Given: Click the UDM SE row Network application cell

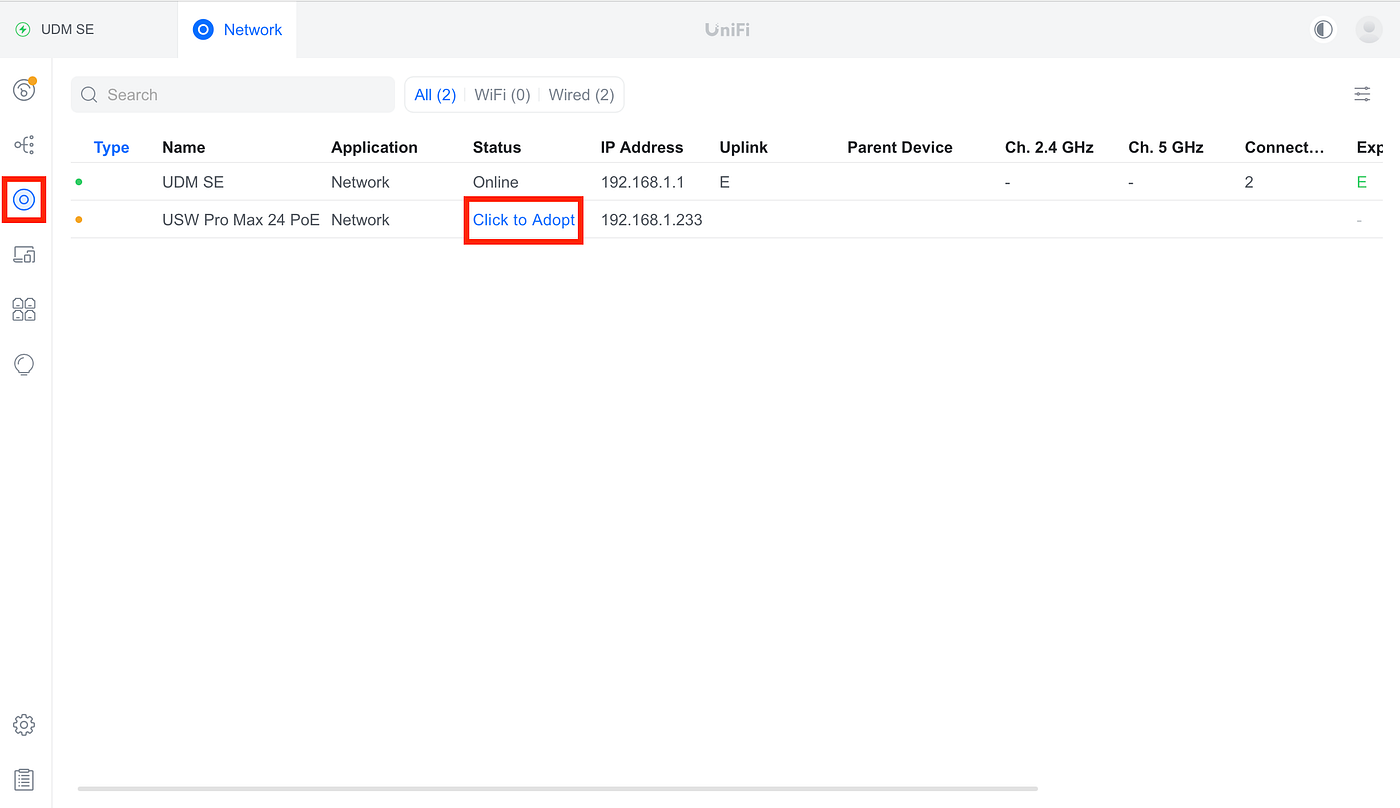Looking at the screenshot, I should [x=360, y=182].
